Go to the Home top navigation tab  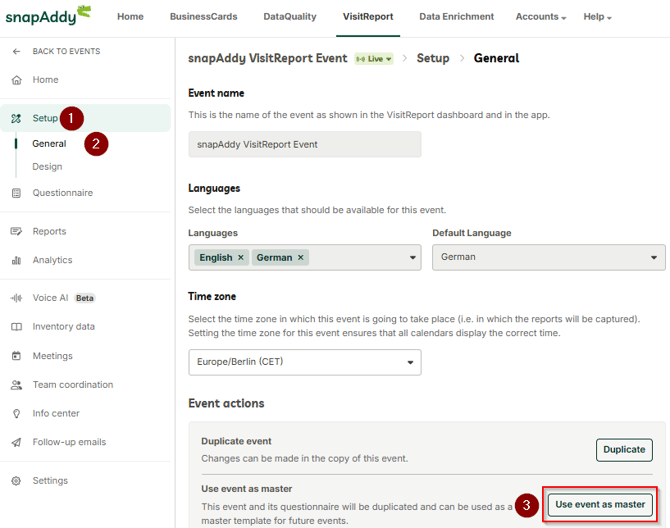[x=130, y=17]
